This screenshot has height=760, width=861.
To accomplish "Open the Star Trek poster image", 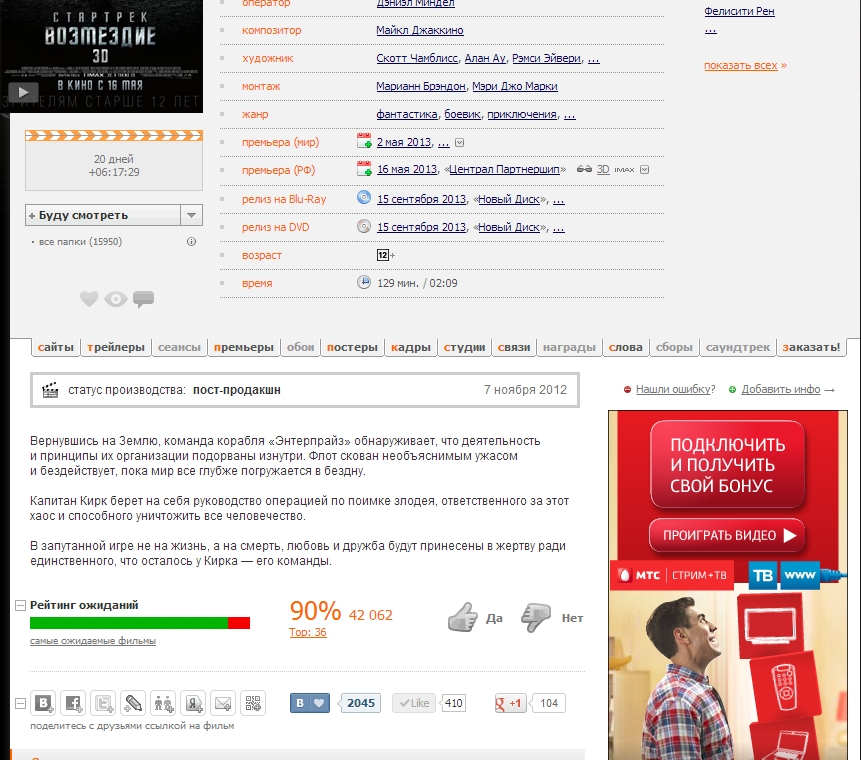I will click(101, 56).
